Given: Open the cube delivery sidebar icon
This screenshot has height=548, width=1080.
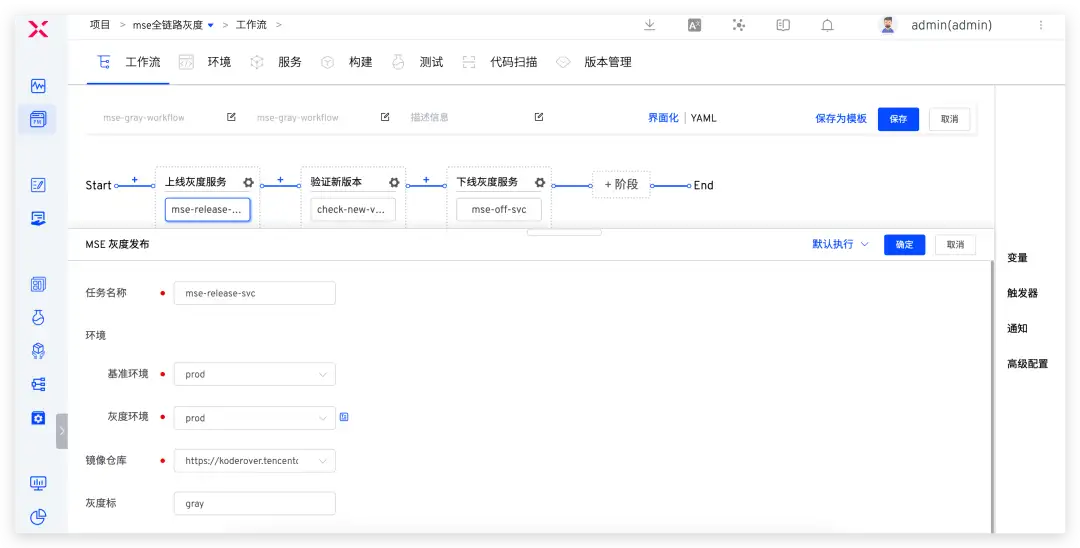Looking at the screenshot, I should [38, 350].
